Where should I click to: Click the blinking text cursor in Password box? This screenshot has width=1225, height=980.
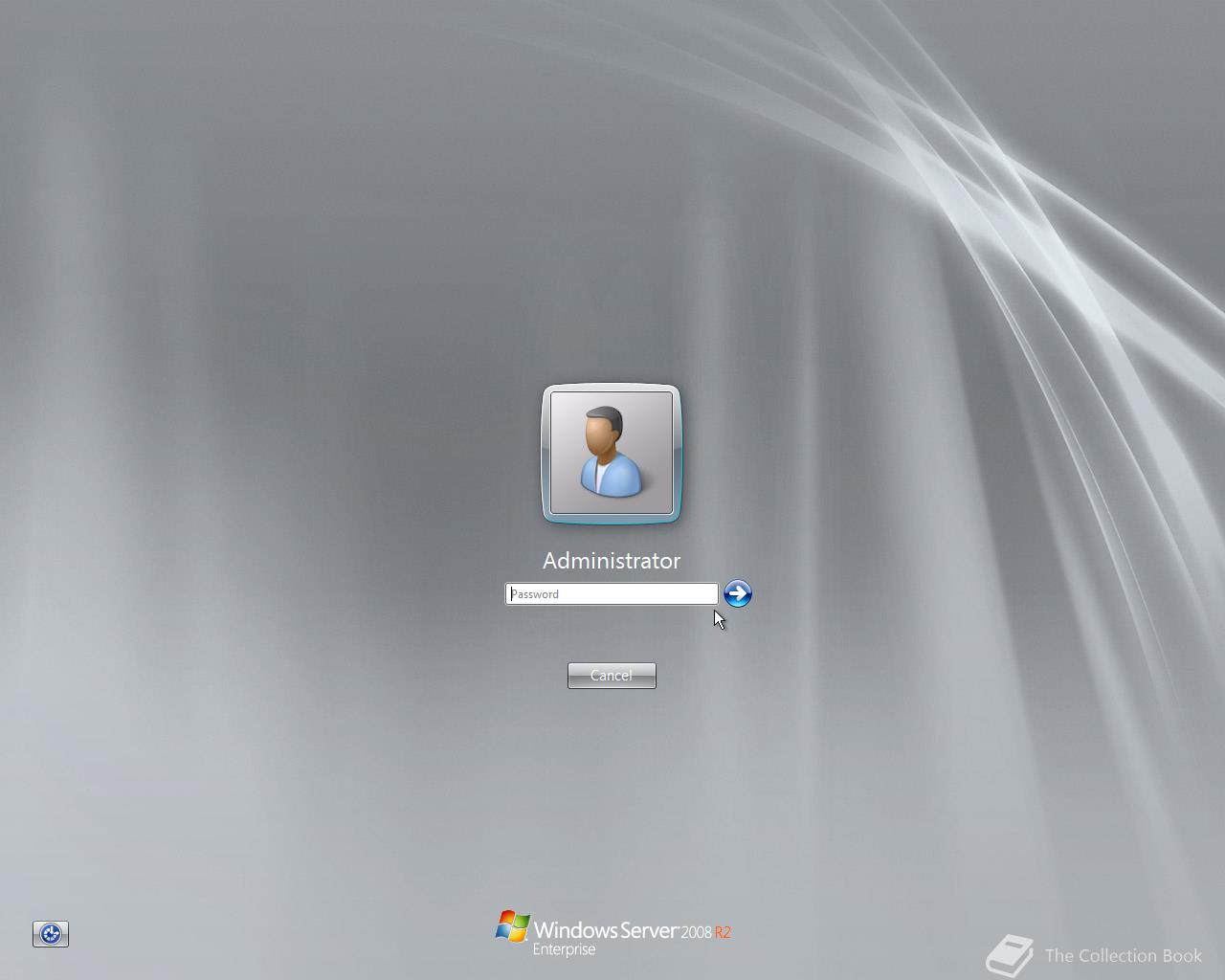click(x=511, y=593)
